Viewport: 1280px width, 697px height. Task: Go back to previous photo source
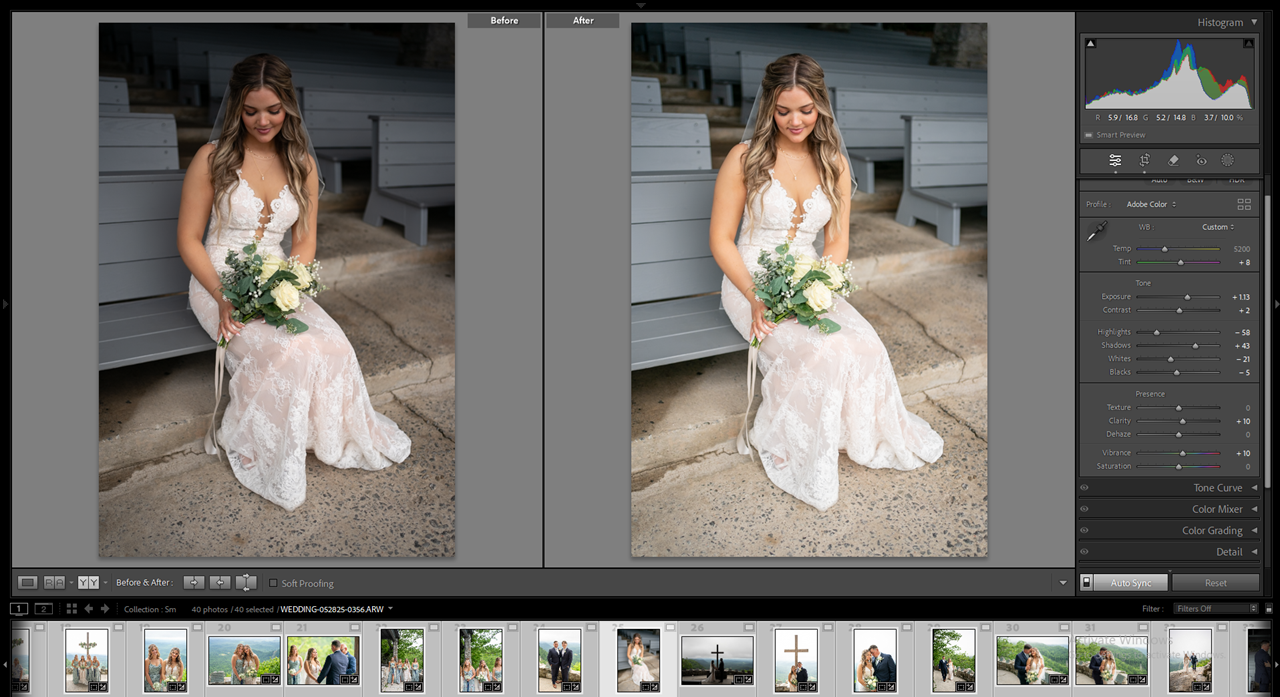point(88,608)
